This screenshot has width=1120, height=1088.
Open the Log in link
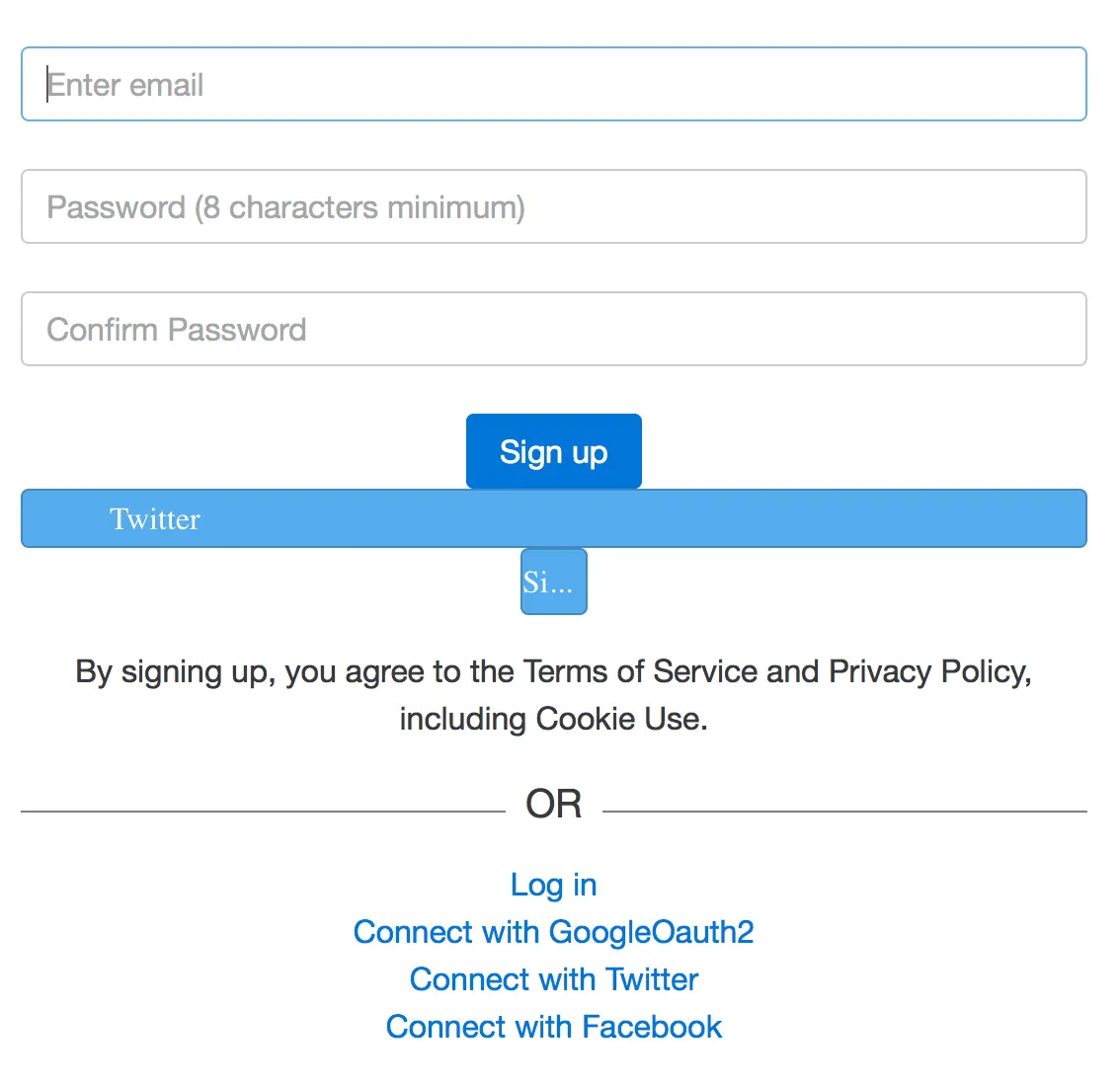point(553,885)
